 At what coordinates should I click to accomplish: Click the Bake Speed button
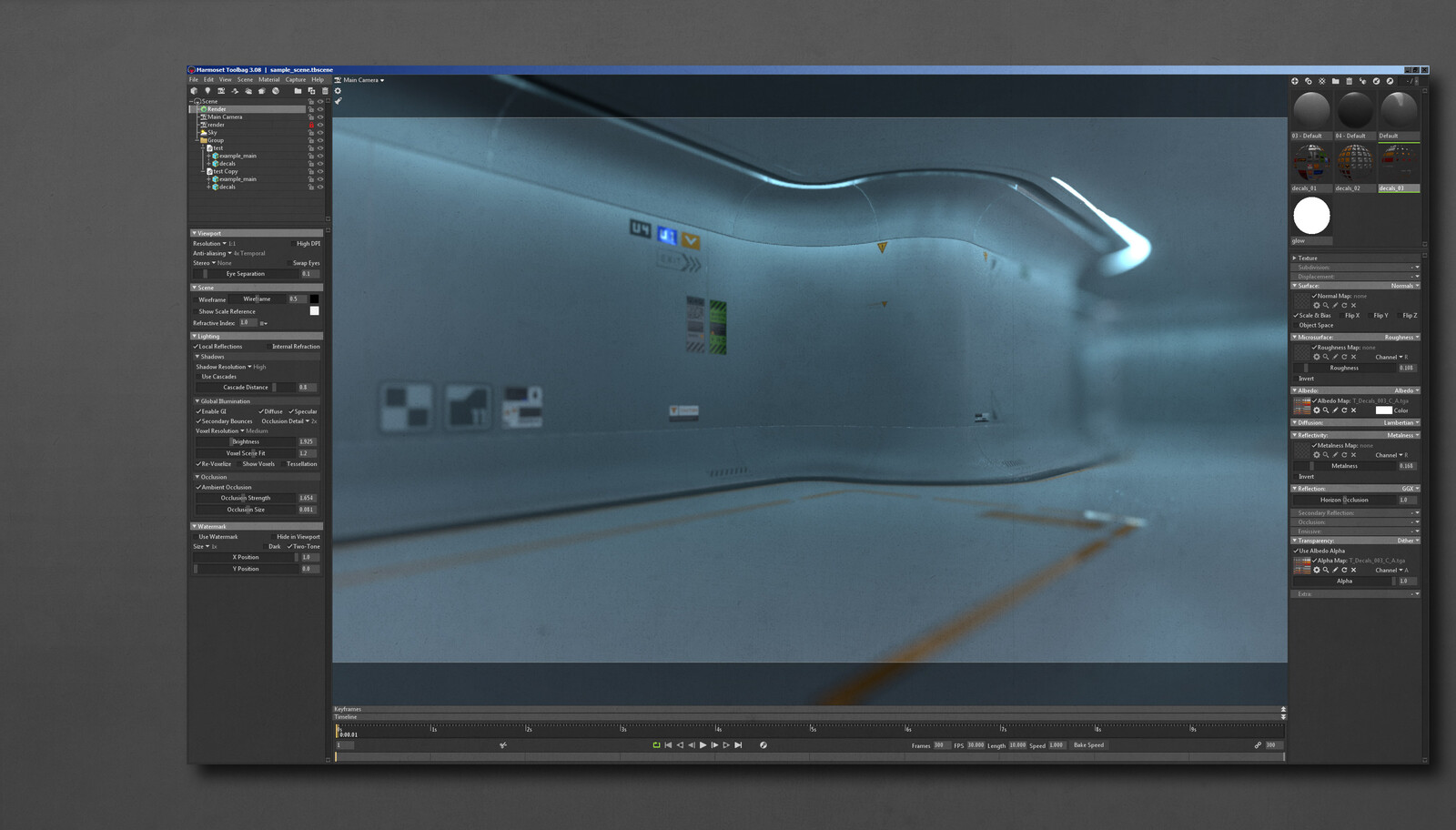[x=1088, y=745]
